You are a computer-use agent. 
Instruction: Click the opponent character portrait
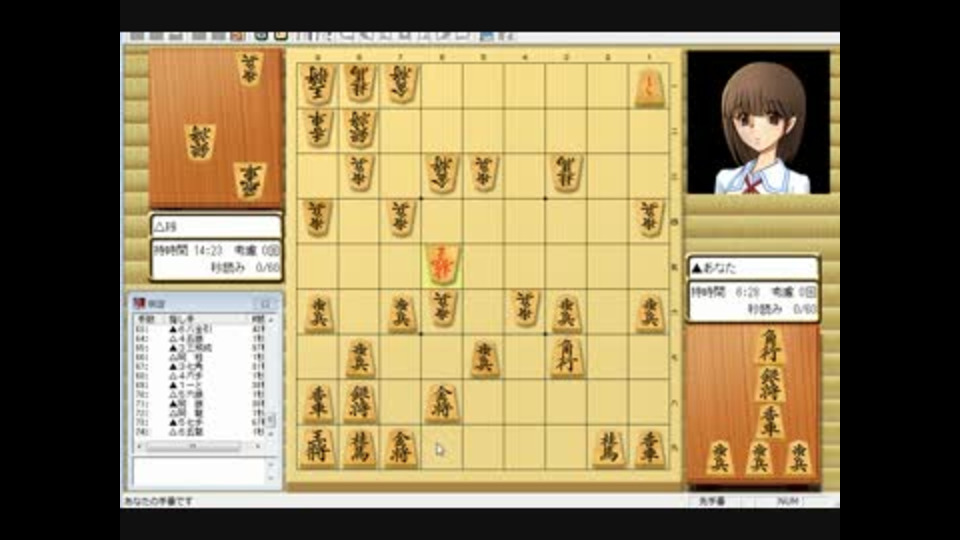click(x=758, y=122)
